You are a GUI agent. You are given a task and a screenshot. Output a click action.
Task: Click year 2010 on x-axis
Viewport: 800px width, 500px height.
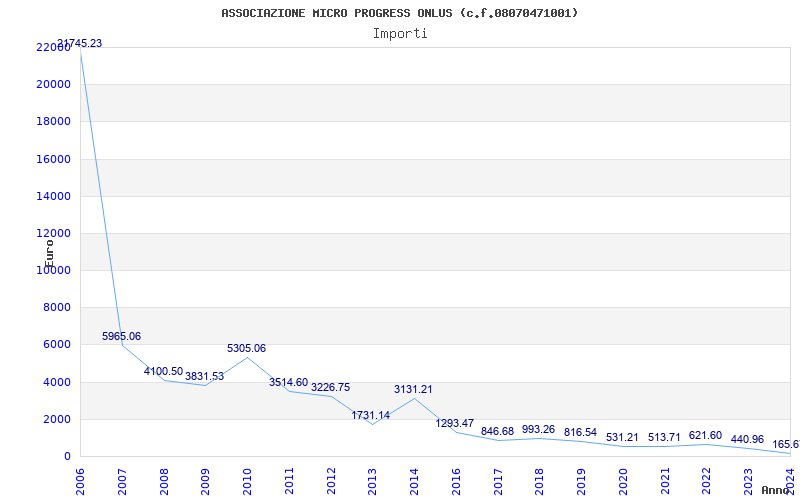click(x=247, y=482)
